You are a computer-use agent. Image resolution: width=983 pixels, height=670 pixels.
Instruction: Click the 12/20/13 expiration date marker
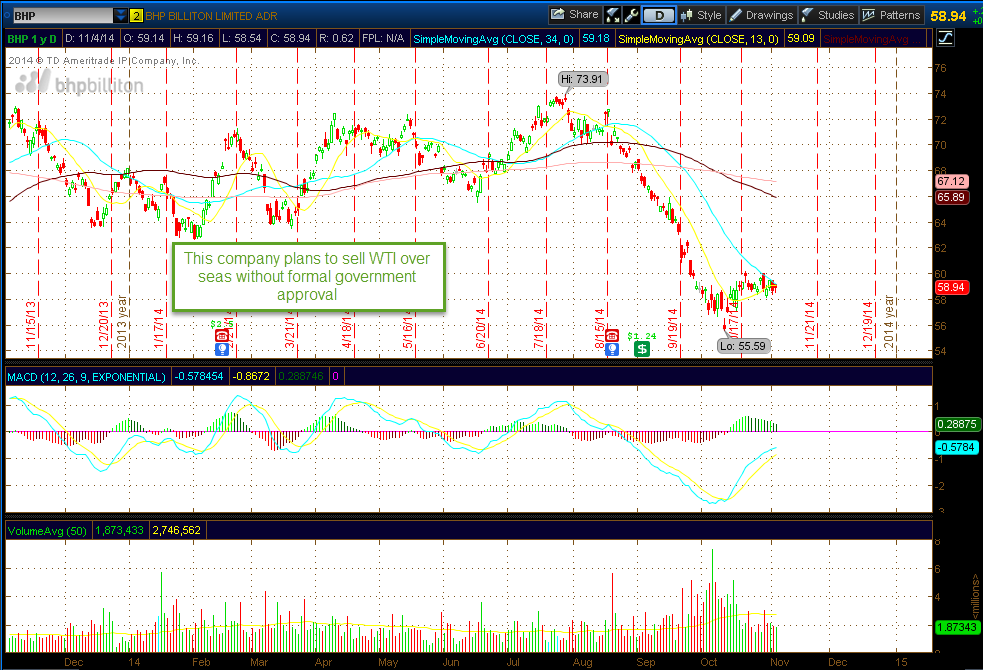(103, 324)
